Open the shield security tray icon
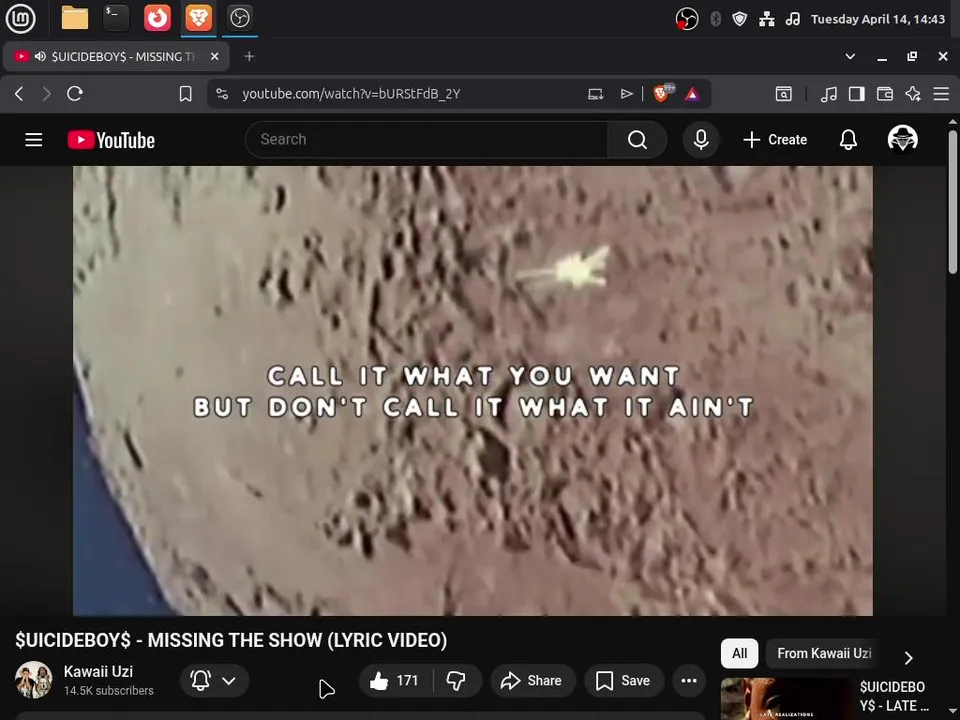This screenshot has width=960, height=720. tap(740, 19)
